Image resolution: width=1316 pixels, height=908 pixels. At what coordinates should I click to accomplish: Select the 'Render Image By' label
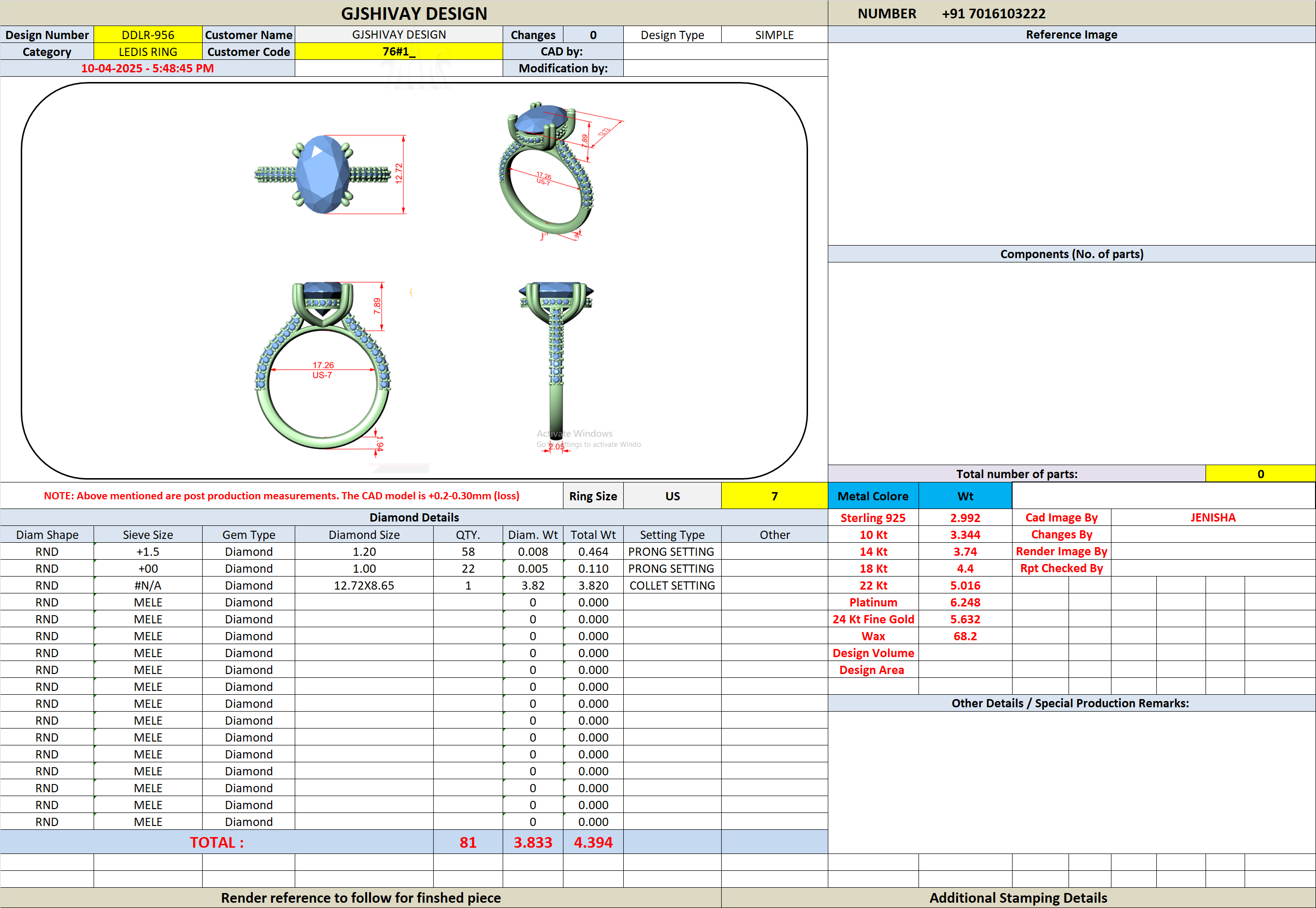tap(1061, 552)
